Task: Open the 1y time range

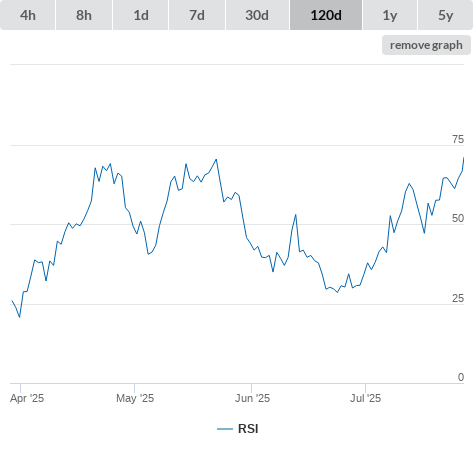Action: 390,15
